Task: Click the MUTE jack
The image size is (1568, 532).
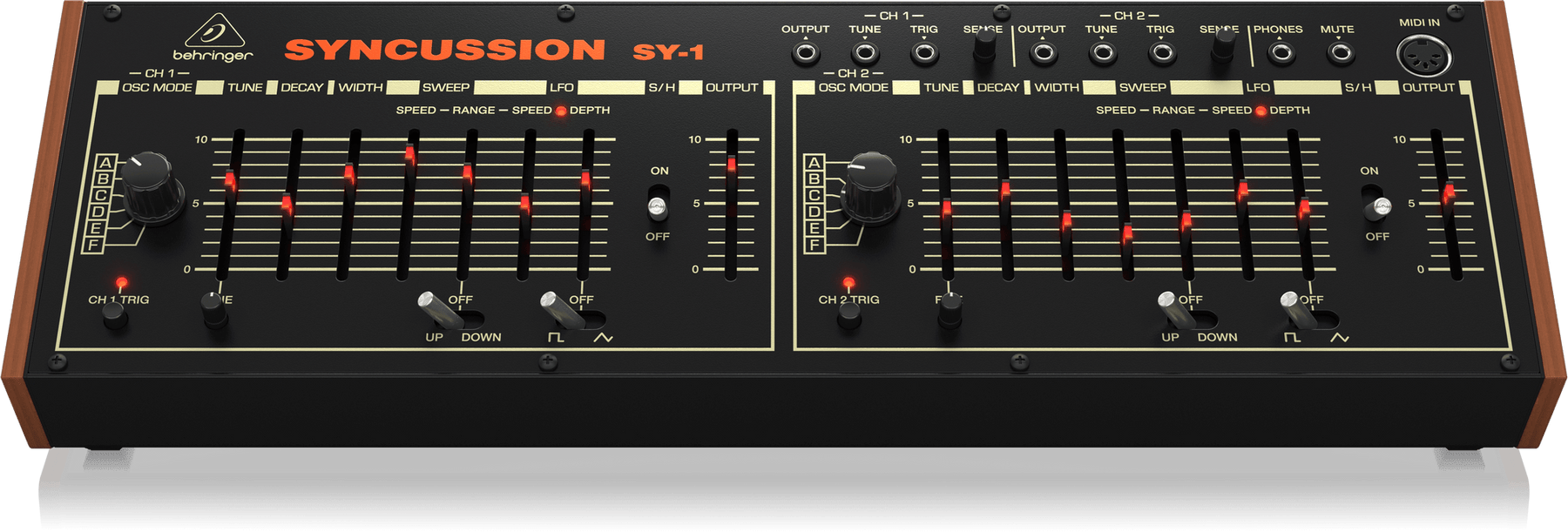Action: 1340,53
